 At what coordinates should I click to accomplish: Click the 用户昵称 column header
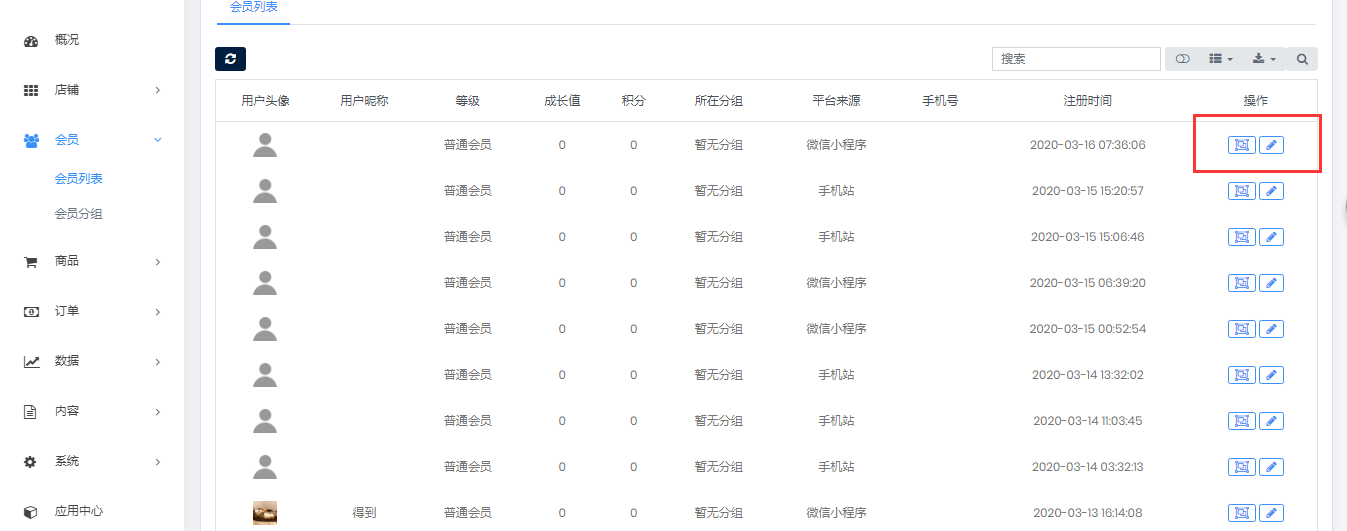(364, 101)
